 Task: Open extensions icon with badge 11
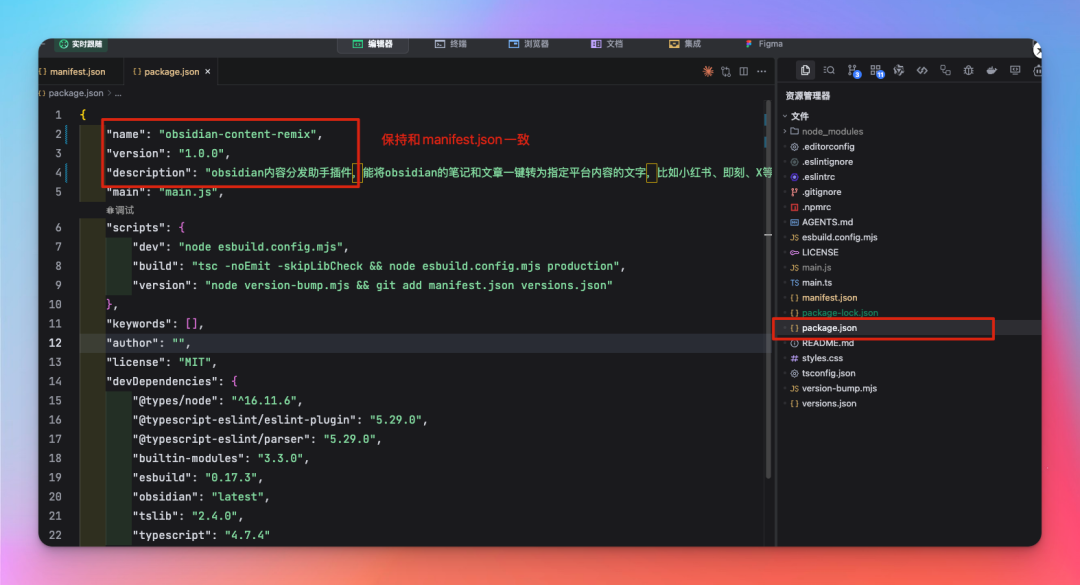point(877,71)
